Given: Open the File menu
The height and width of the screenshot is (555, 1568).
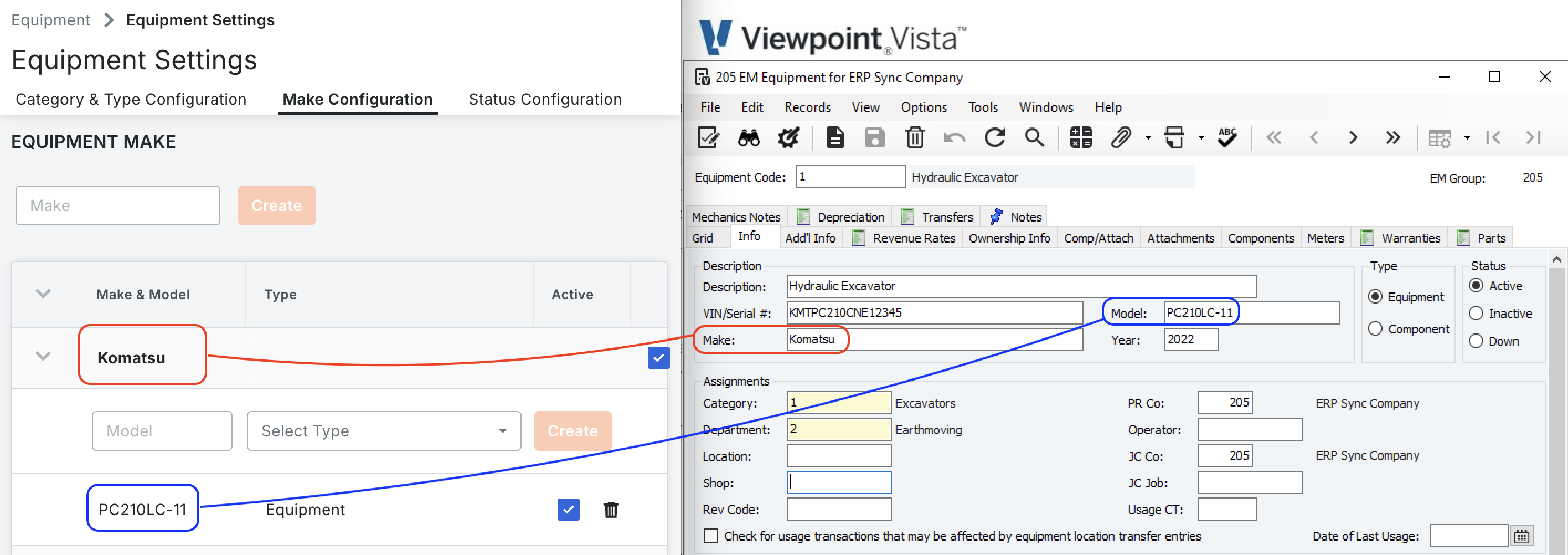Looking at the screenshot, I should [710, 107].
